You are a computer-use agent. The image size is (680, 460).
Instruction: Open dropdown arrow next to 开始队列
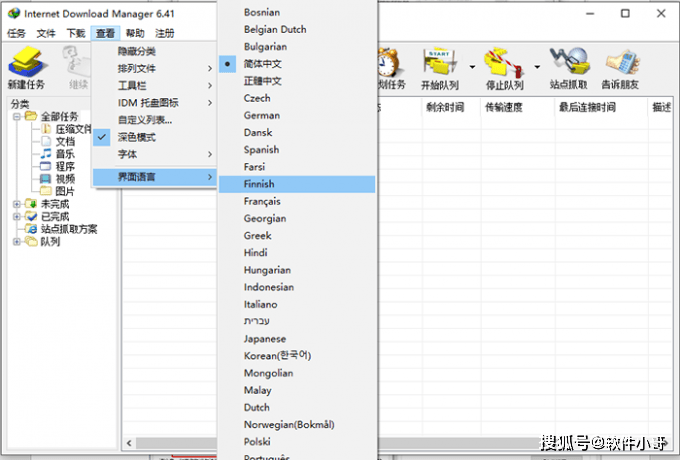pos(472,67)
